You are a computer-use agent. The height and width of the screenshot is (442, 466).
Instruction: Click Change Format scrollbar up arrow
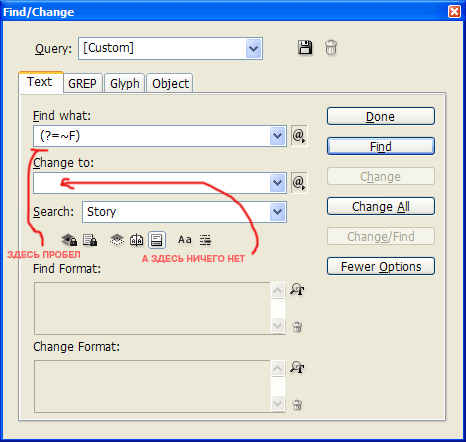pos(278,368)
